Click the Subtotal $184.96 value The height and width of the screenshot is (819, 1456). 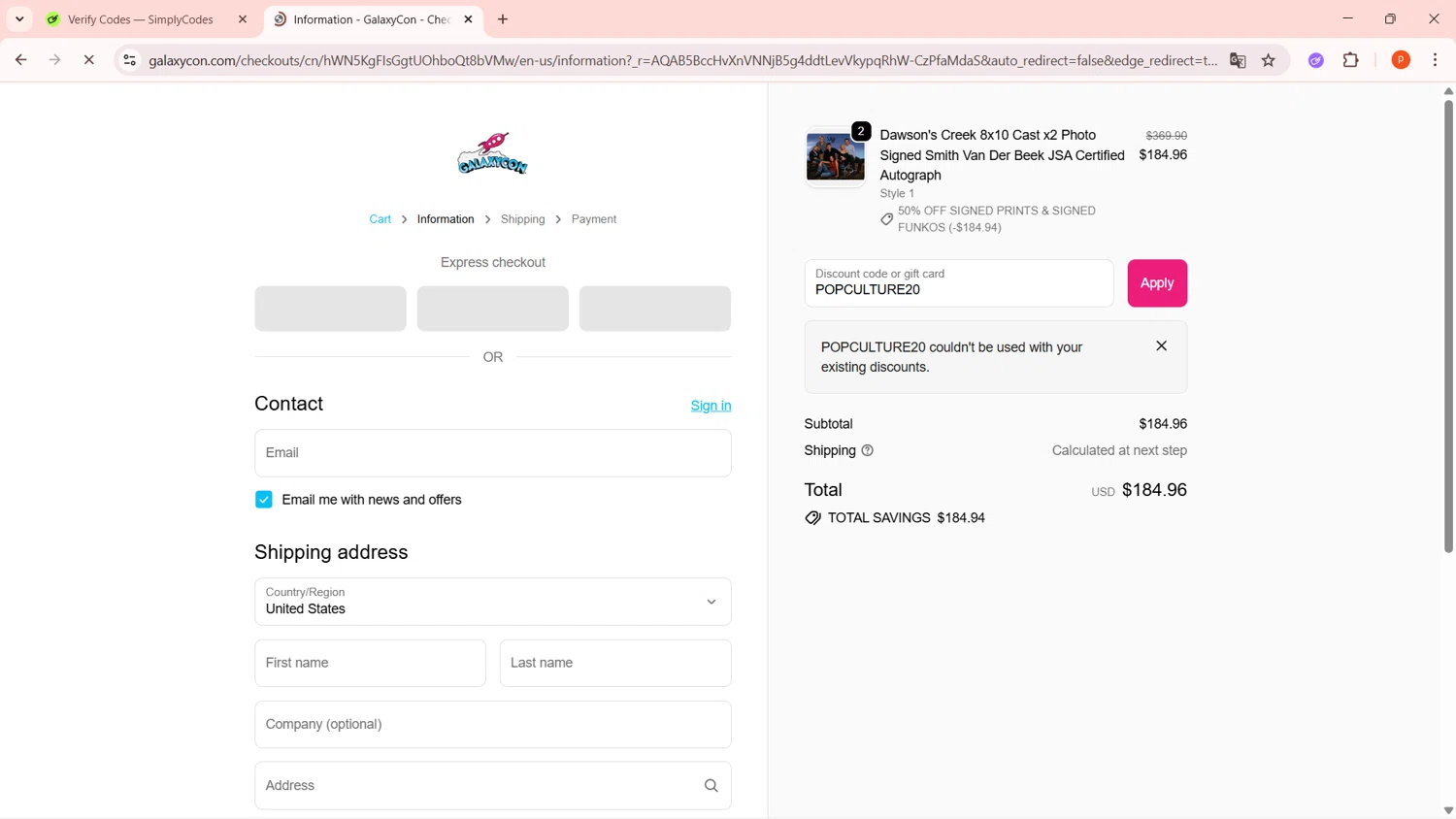coord(1163,424)
